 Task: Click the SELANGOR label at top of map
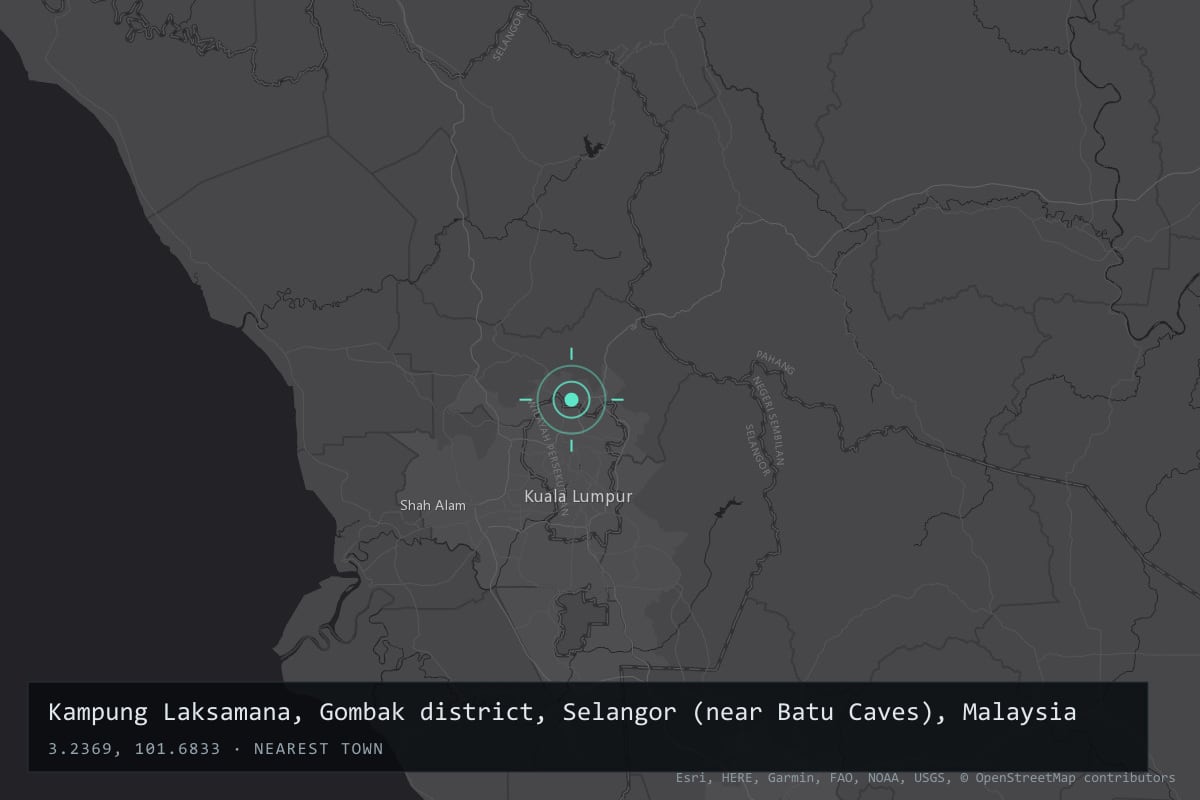[x=509, y=35]
